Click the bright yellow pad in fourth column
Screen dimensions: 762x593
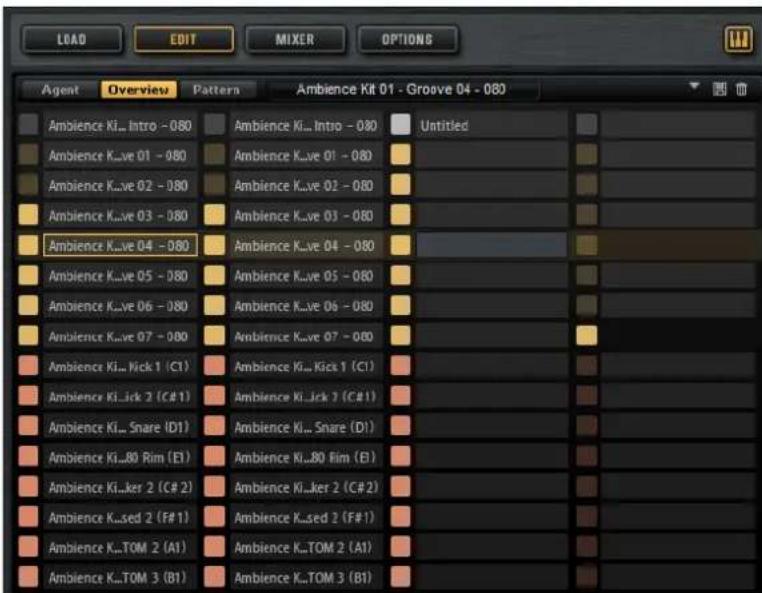(x=587, y=335)
